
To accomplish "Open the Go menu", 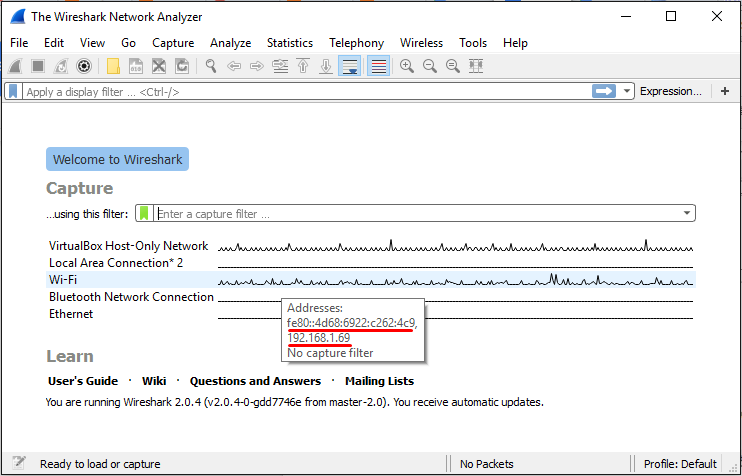I will [x=128, y=43].
